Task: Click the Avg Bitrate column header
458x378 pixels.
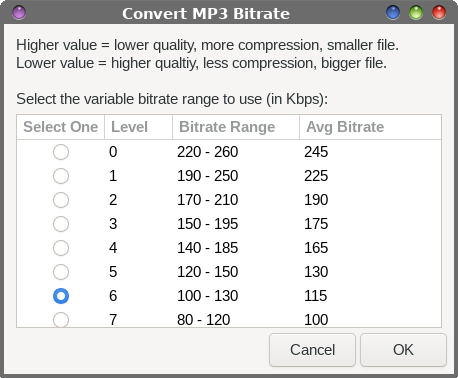Action: 370,127
